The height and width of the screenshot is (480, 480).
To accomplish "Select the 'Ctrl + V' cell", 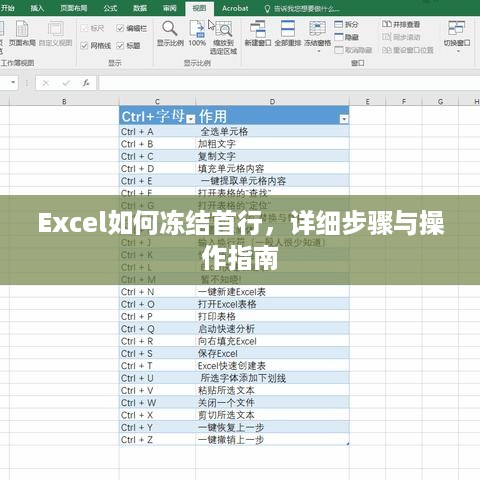I will [x=157, y=391].
